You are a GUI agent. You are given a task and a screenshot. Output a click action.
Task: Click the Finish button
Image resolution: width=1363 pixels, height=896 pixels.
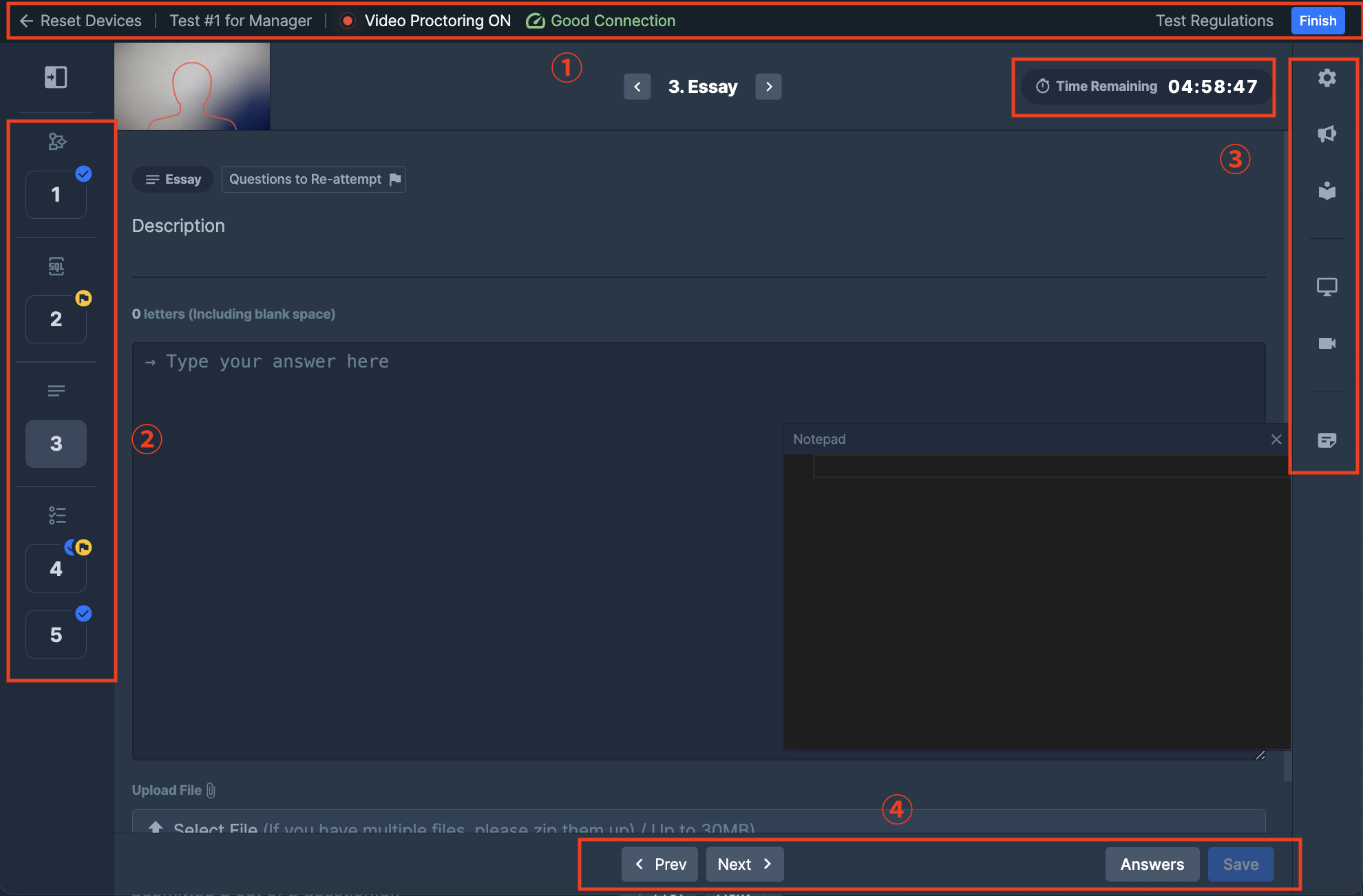[x=1318, y=21]
